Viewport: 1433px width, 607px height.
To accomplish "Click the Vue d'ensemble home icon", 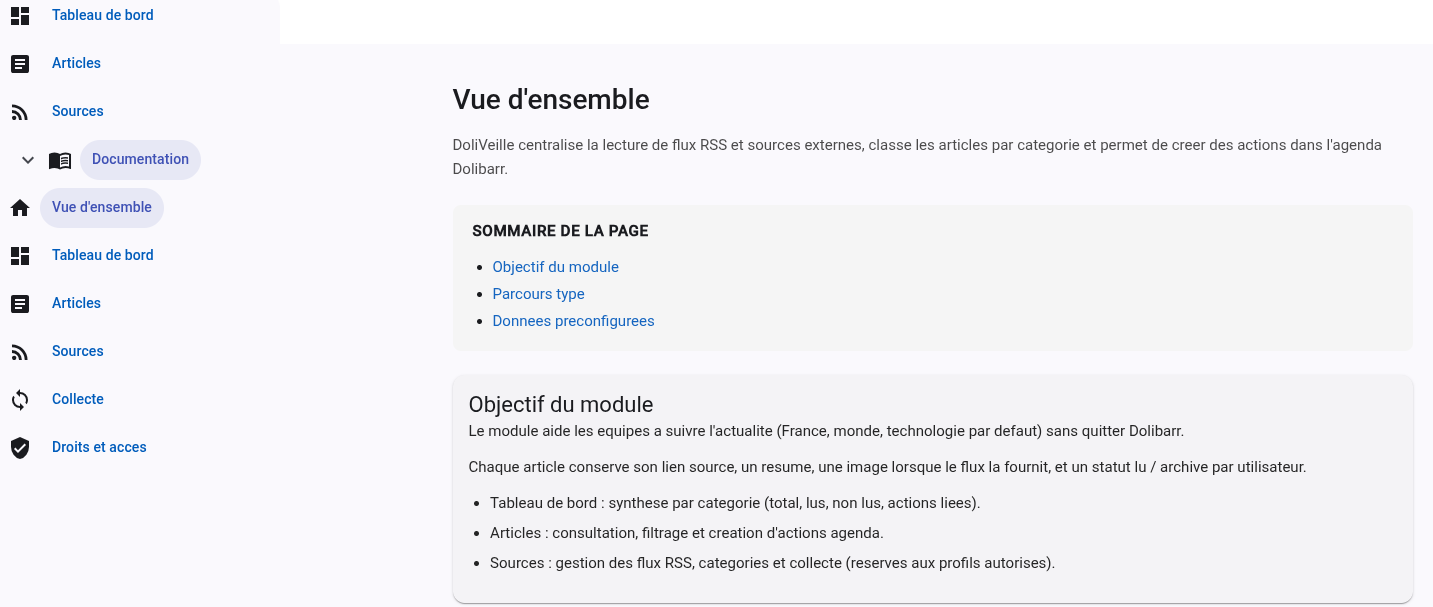I will point(20,208).
